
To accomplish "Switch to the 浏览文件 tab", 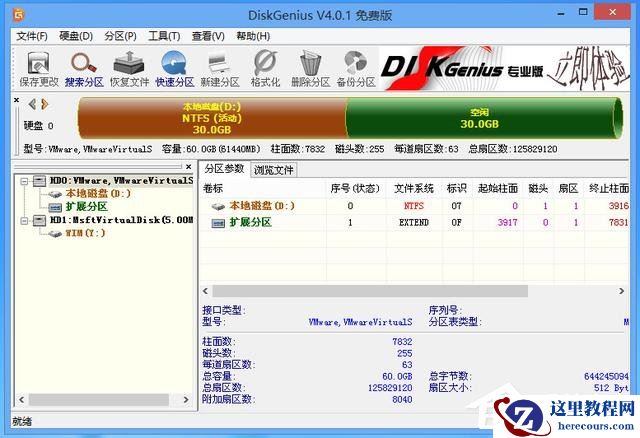I will (x=273, y=170).
